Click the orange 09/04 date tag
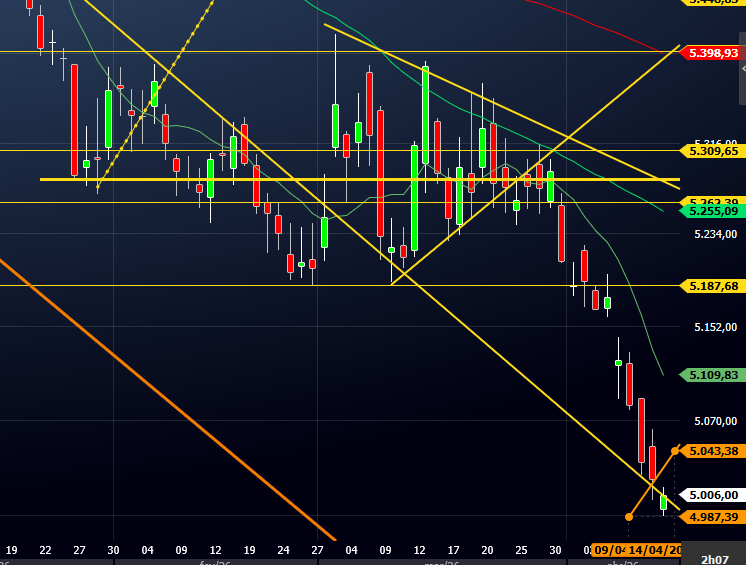The height and width of the screenshot is (565, 746). (x=609, y=550)
